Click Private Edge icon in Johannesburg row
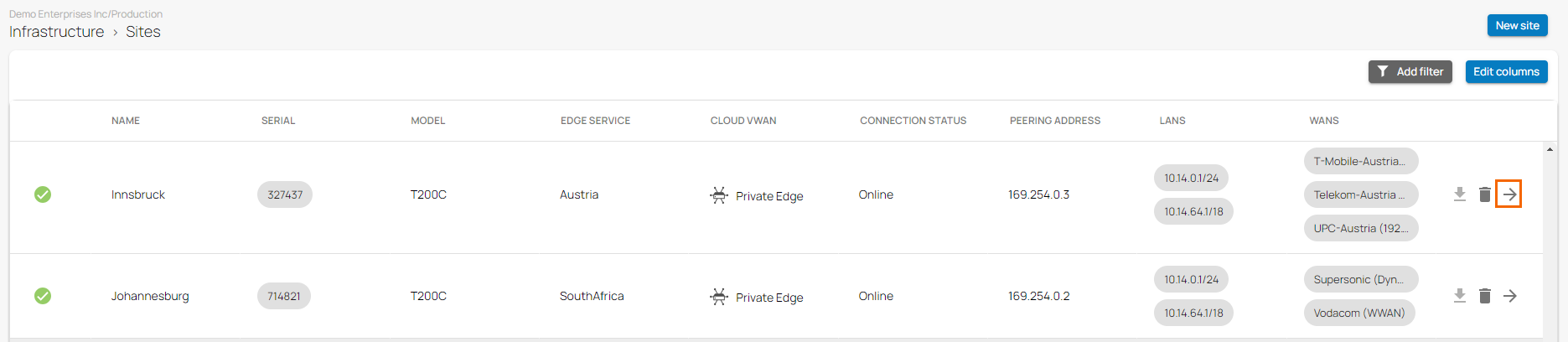The image size is (1568, 342). (719, 297)
